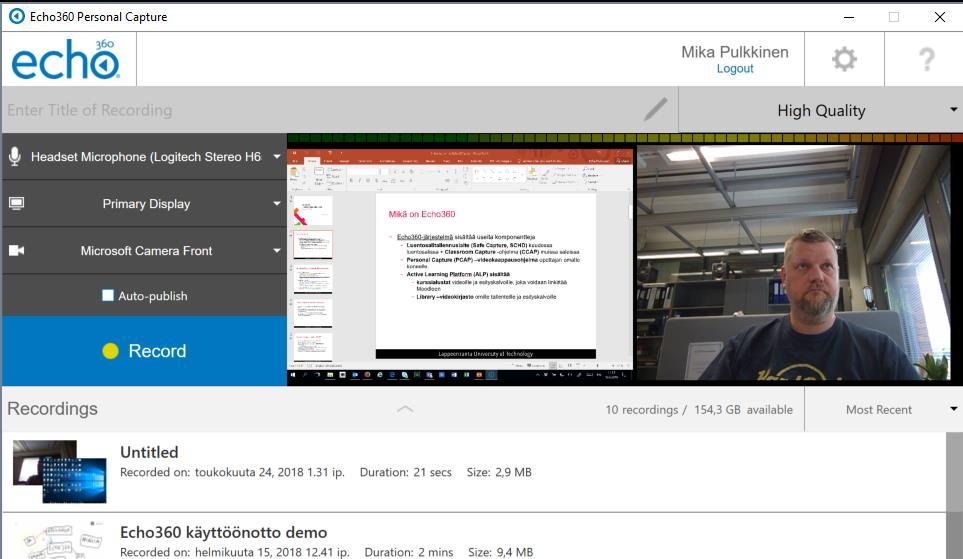Click the Mika Pulkkinen user name
Viewport: 963px width, 559px height.
click(x=735, y=52)
